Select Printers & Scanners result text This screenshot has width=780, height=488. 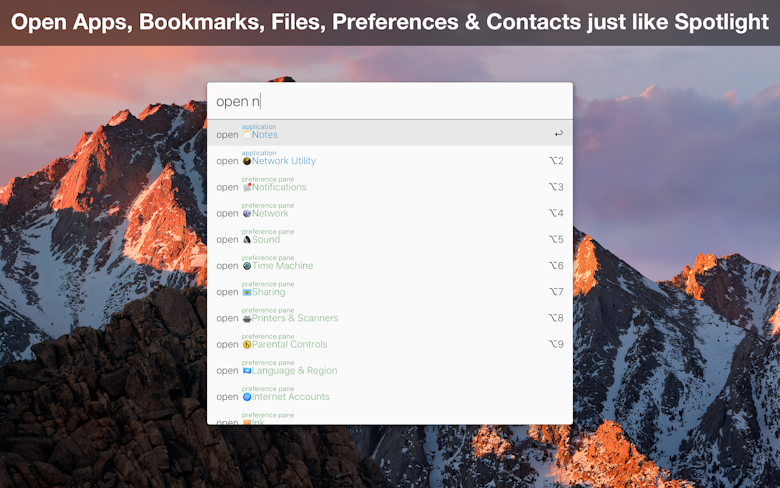(x=295, y=318)
